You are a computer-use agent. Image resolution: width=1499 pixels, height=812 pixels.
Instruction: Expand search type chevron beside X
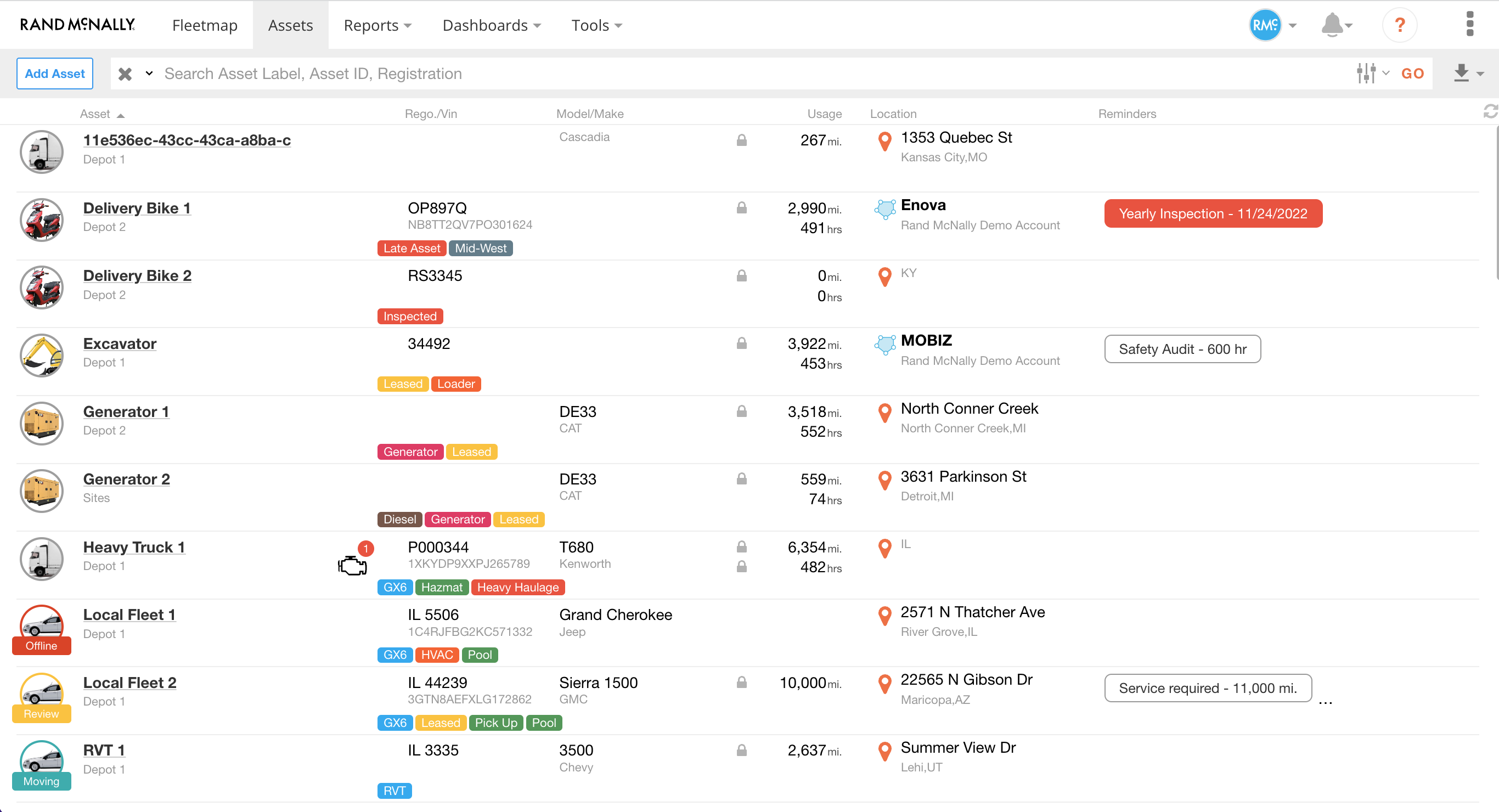point(149,74)
